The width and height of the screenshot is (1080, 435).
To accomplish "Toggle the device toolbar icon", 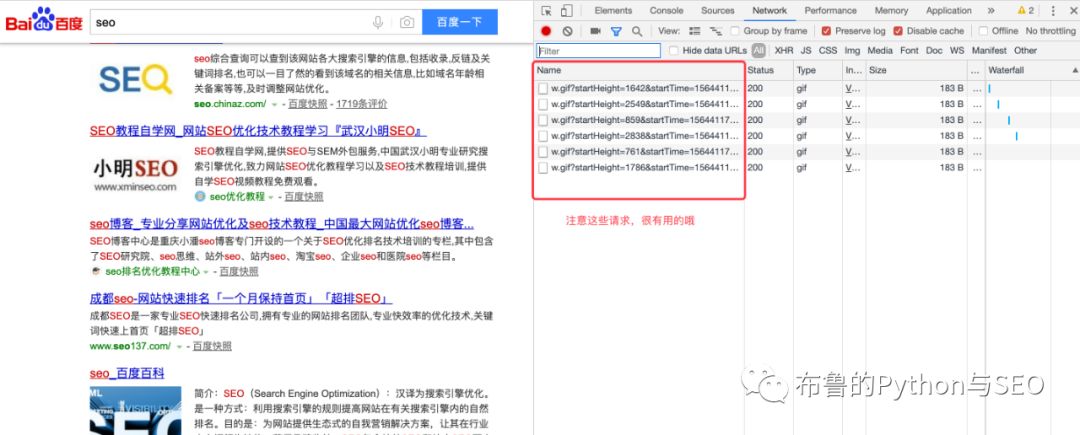I will tap(566, 10).
